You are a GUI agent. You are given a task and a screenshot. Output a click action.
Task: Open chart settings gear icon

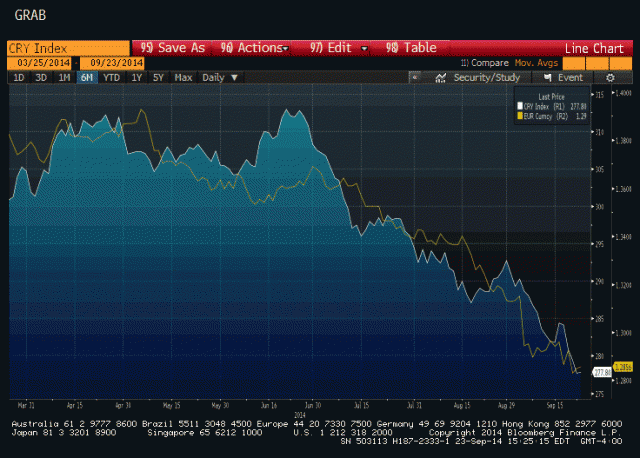(x=610, y=77)
